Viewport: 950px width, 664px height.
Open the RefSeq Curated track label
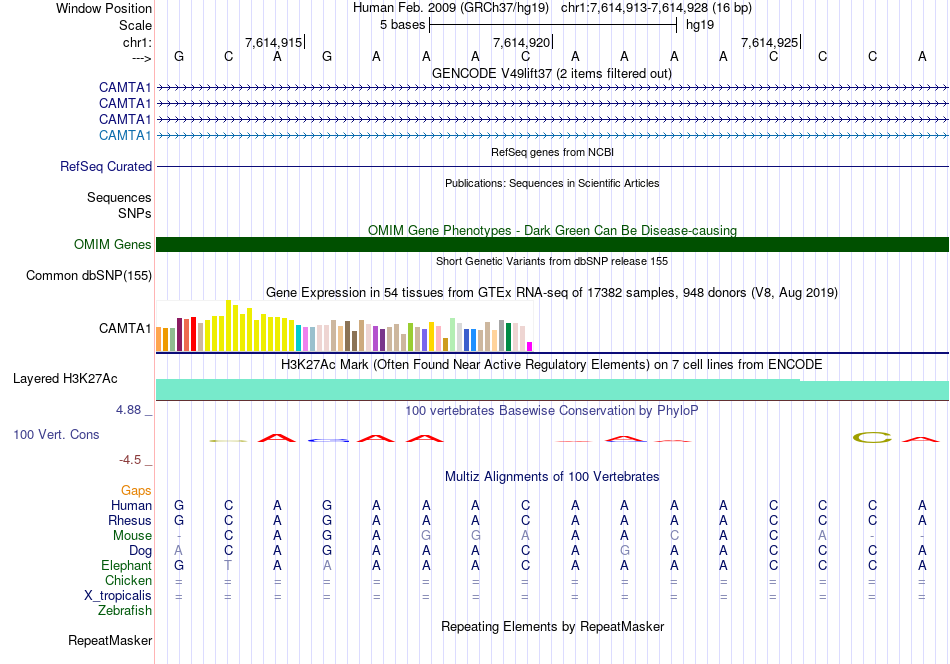[x=106, y=167]
